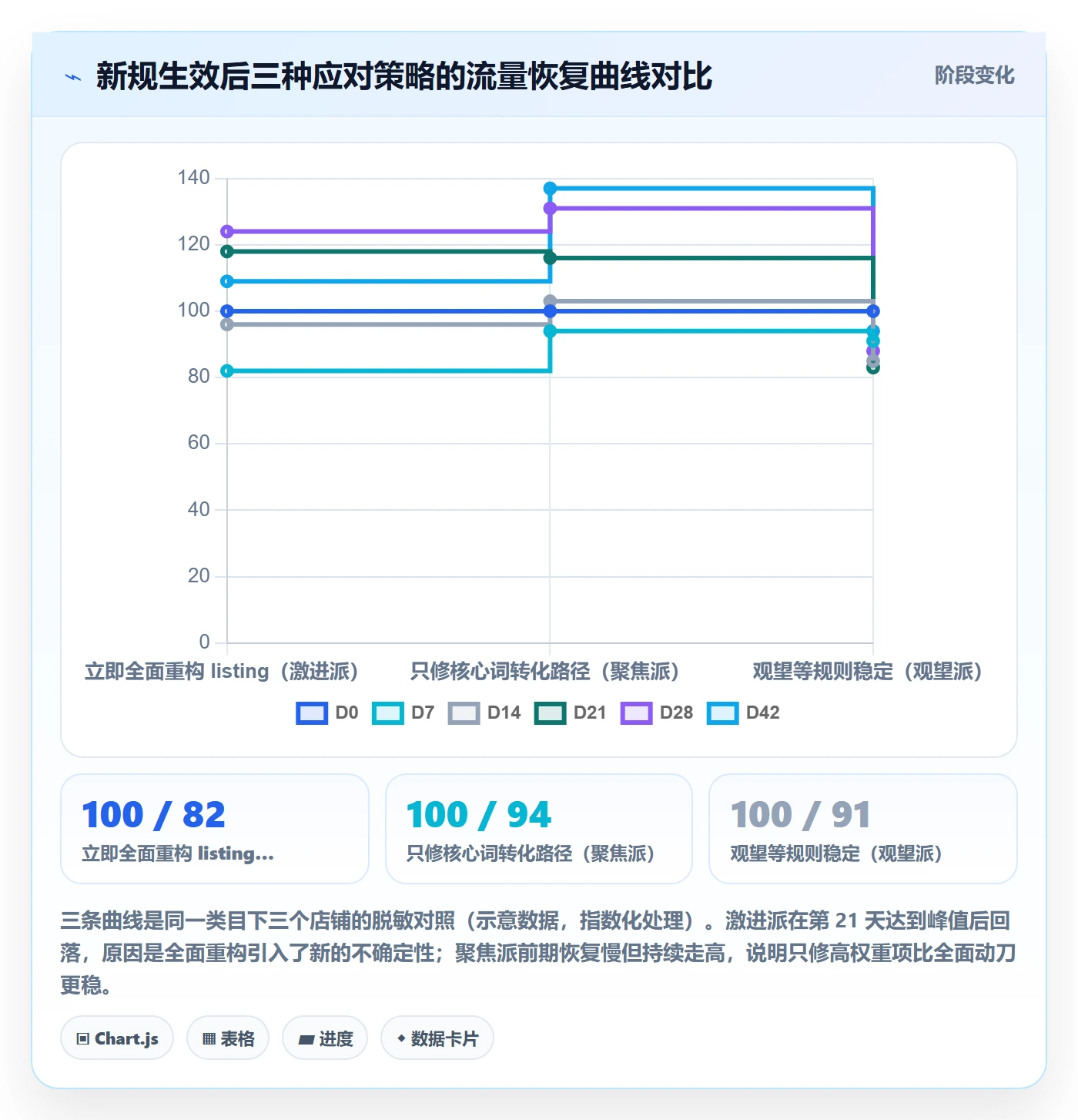Toggle the D21 legend item
The height and width of the screenshot is (1120, 1078).
(571, 713)
